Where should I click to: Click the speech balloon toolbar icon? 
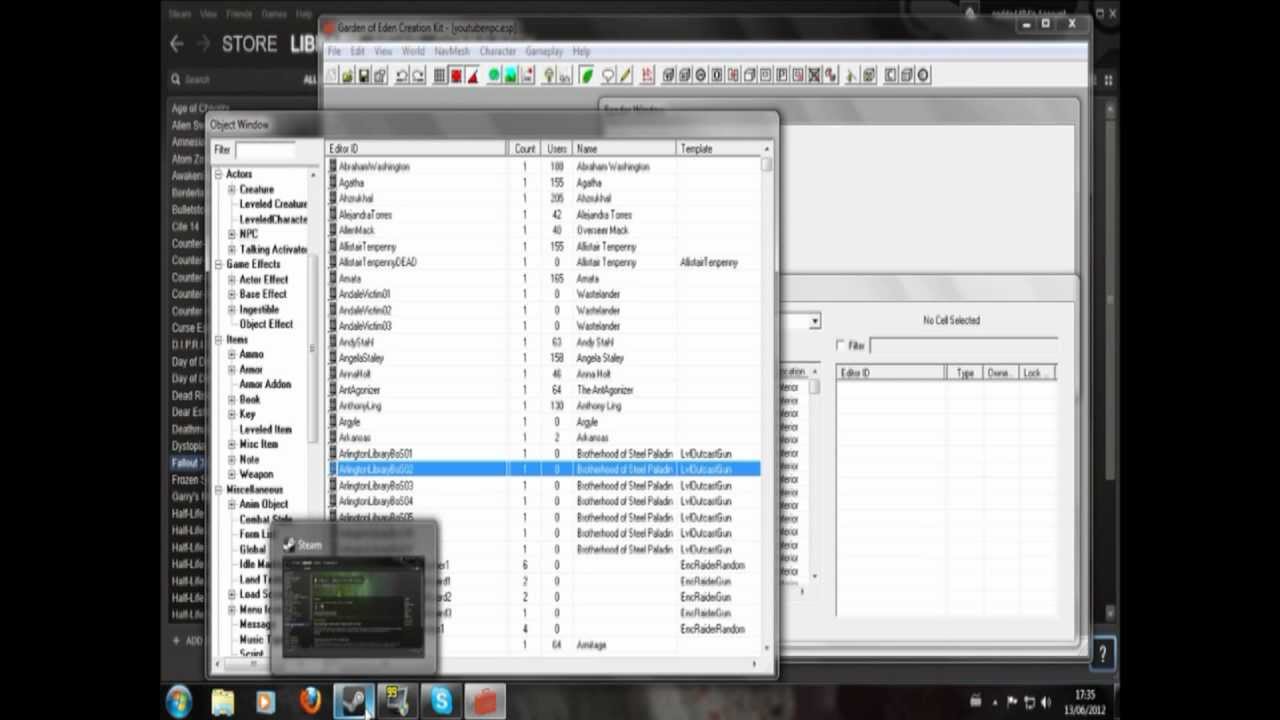[x=608, y=75]
